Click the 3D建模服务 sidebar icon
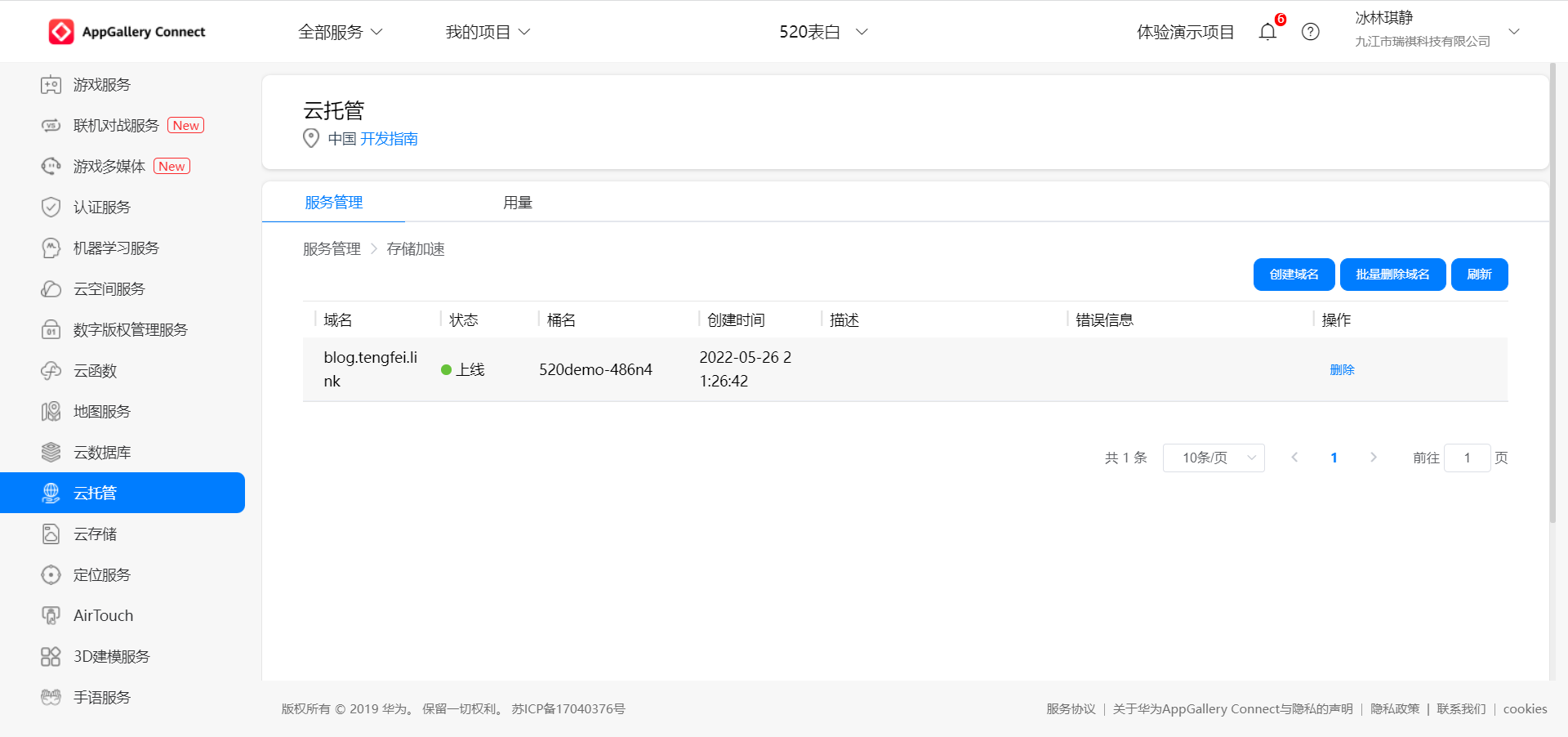Image resolution: width=1568 pixels, height=737 pixels. click(x=51, y=657)
